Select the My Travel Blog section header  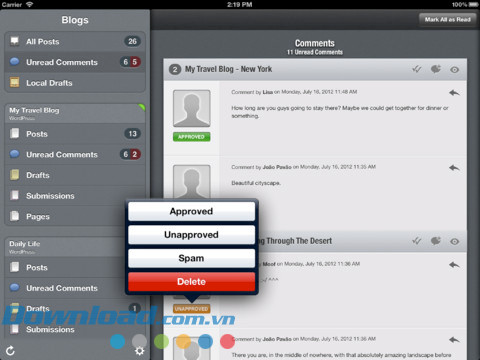pyautogui.click(x=75, y=113)
